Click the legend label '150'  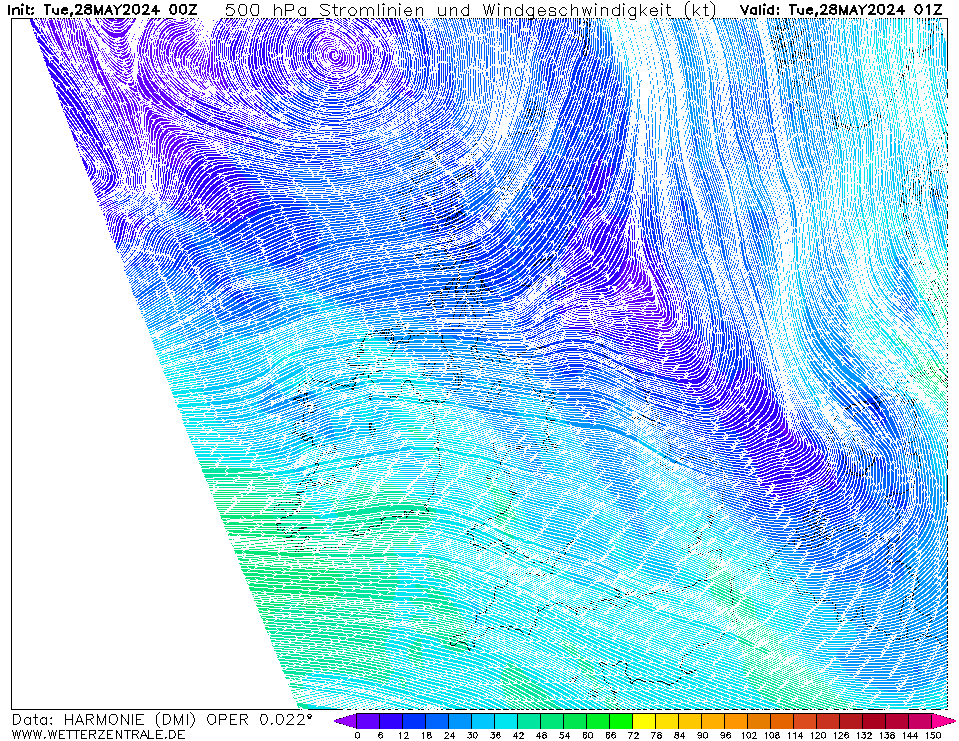[933, 735]
